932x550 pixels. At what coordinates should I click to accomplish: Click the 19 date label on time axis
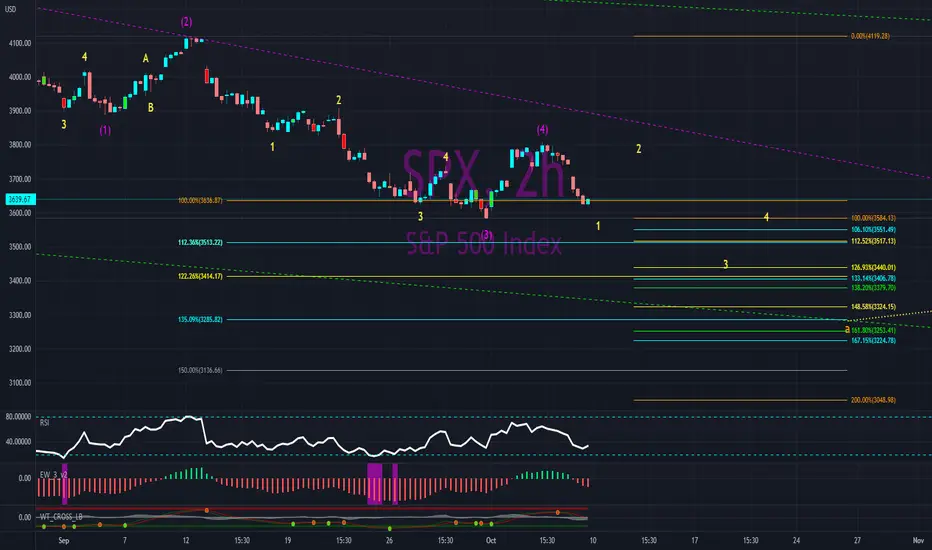(x=288, y=540)
